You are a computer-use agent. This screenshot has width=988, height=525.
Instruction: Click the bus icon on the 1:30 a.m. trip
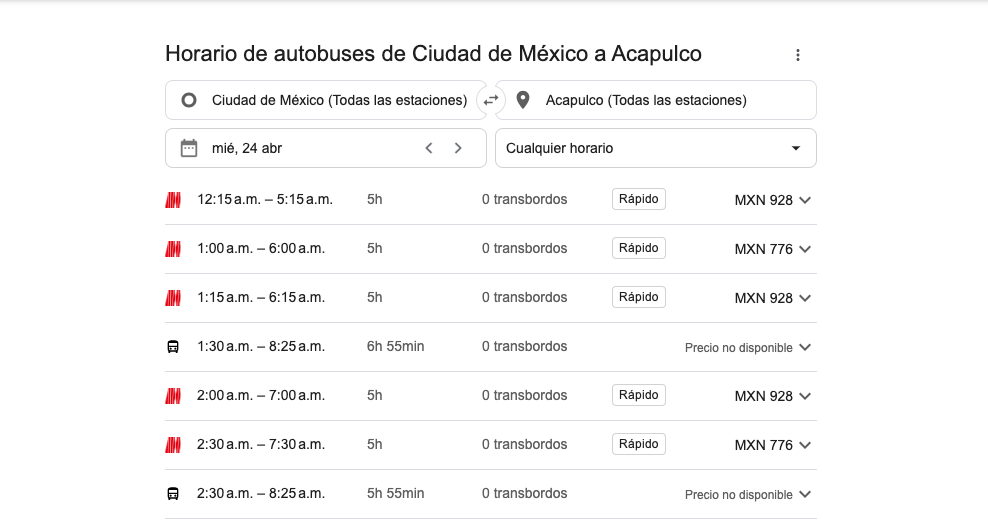pyautogui.click(x=173, y=347)
